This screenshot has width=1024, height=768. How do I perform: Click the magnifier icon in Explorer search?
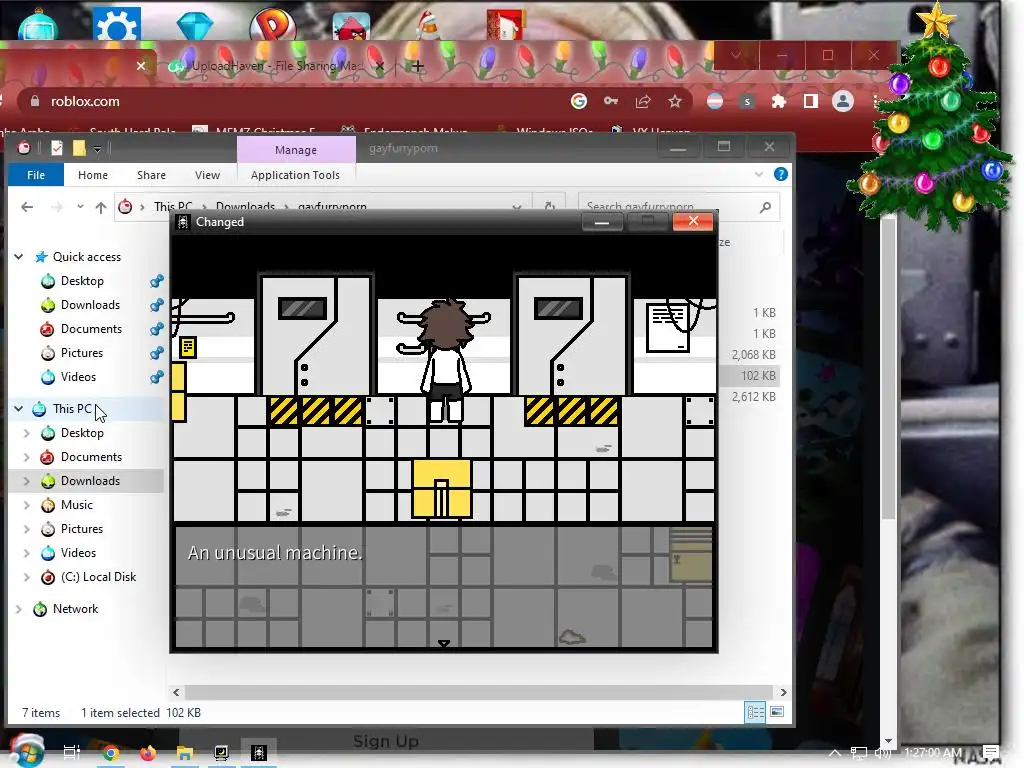coord(765,207)
